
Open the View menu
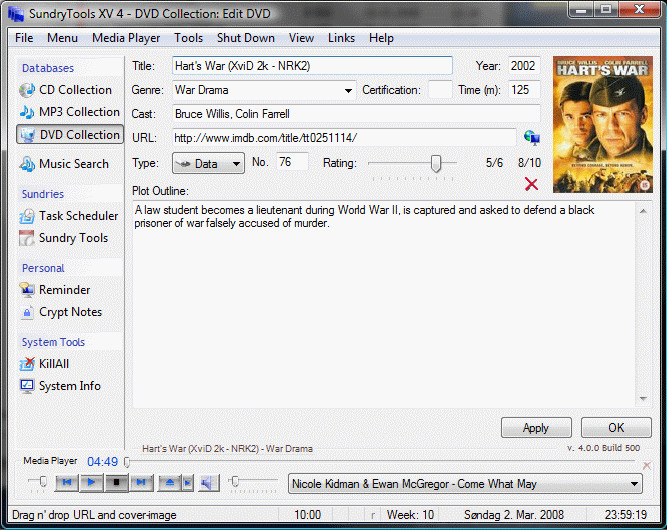click(x=302, y=38)
